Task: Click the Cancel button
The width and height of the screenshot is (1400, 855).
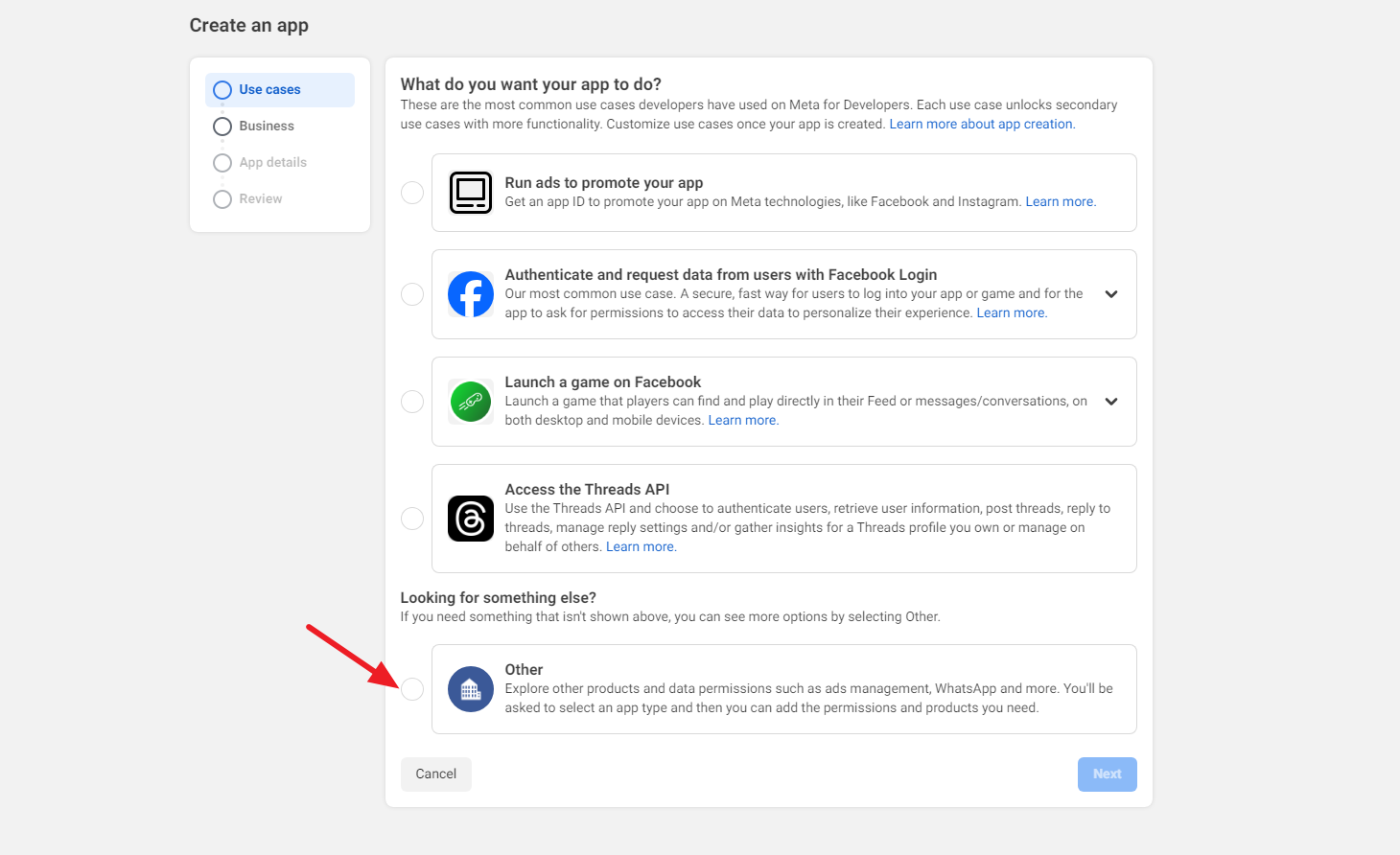Action: (435, 774)
